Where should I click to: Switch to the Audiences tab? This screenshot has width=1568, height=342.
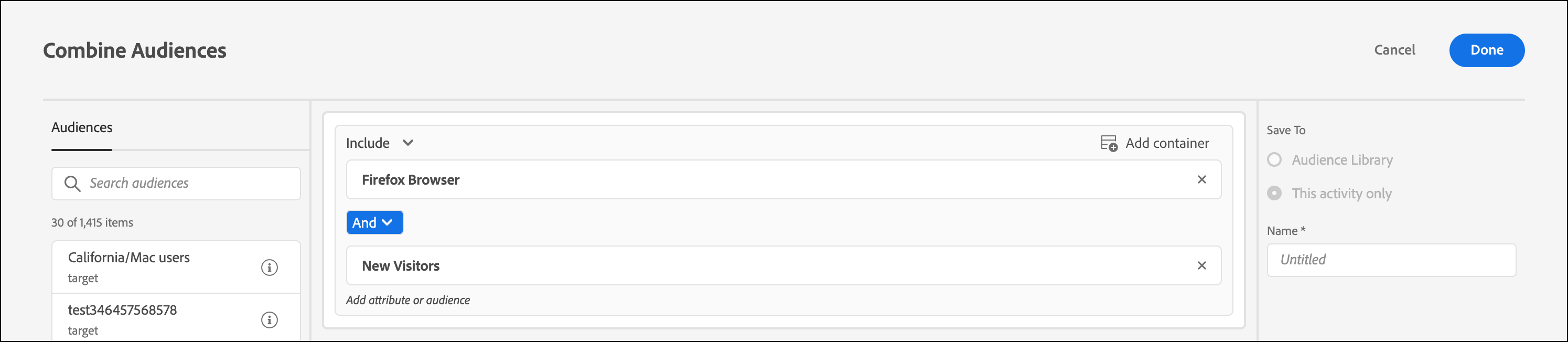(82, 128)
